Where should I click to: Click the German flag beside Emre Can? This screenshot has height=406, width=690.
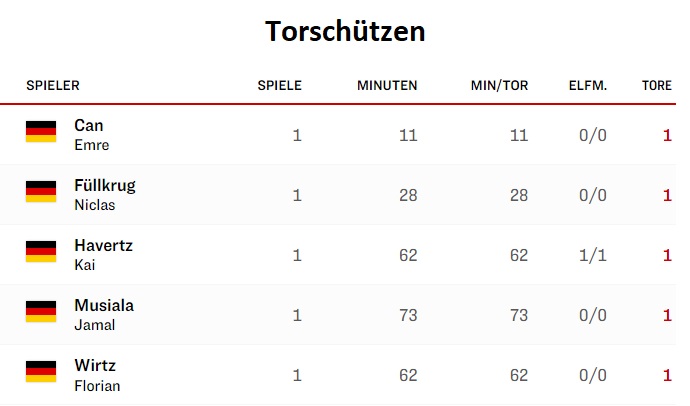click(41, 132)
